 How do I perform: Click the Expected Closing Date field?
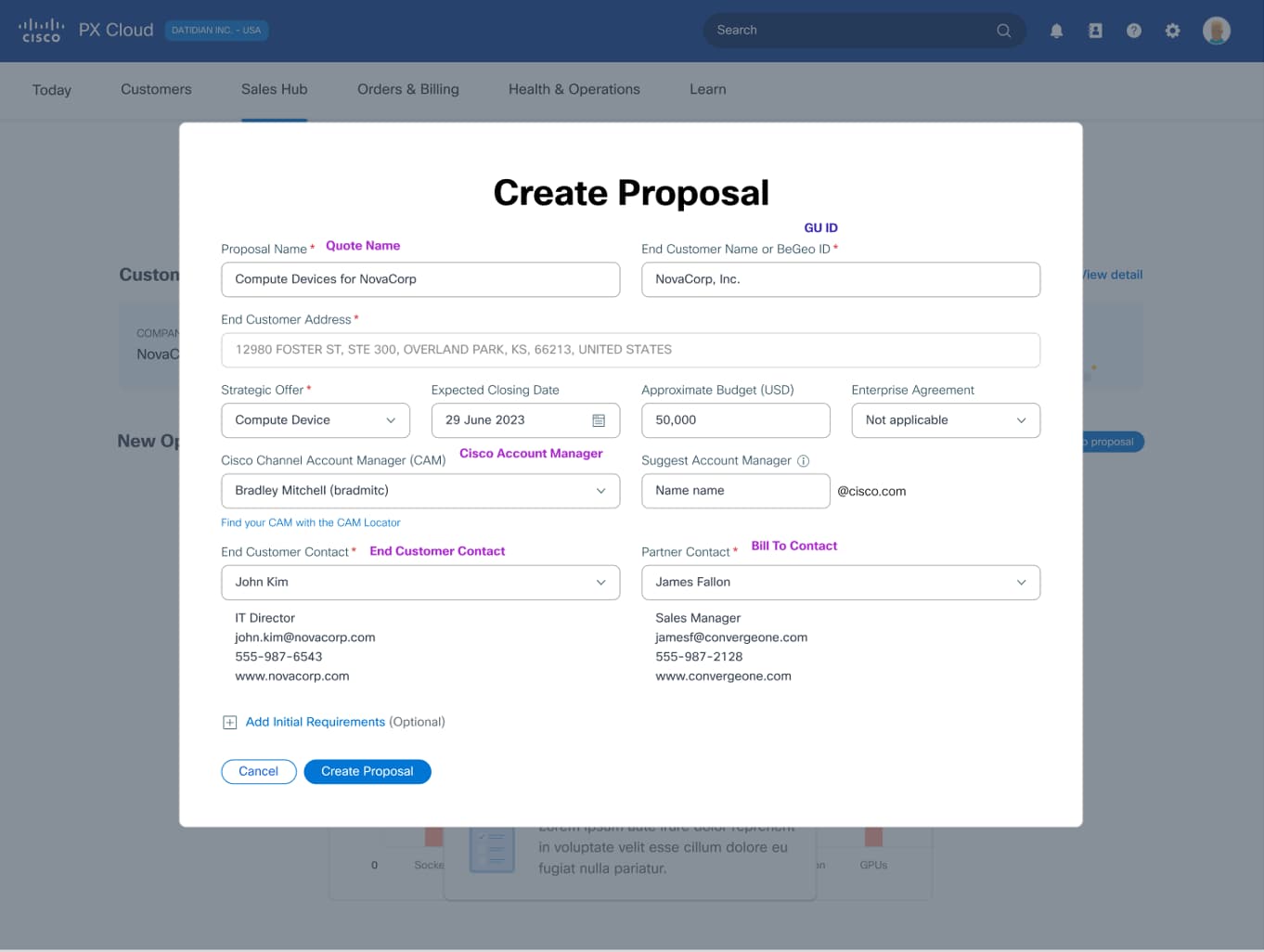[x=525, y=420]
